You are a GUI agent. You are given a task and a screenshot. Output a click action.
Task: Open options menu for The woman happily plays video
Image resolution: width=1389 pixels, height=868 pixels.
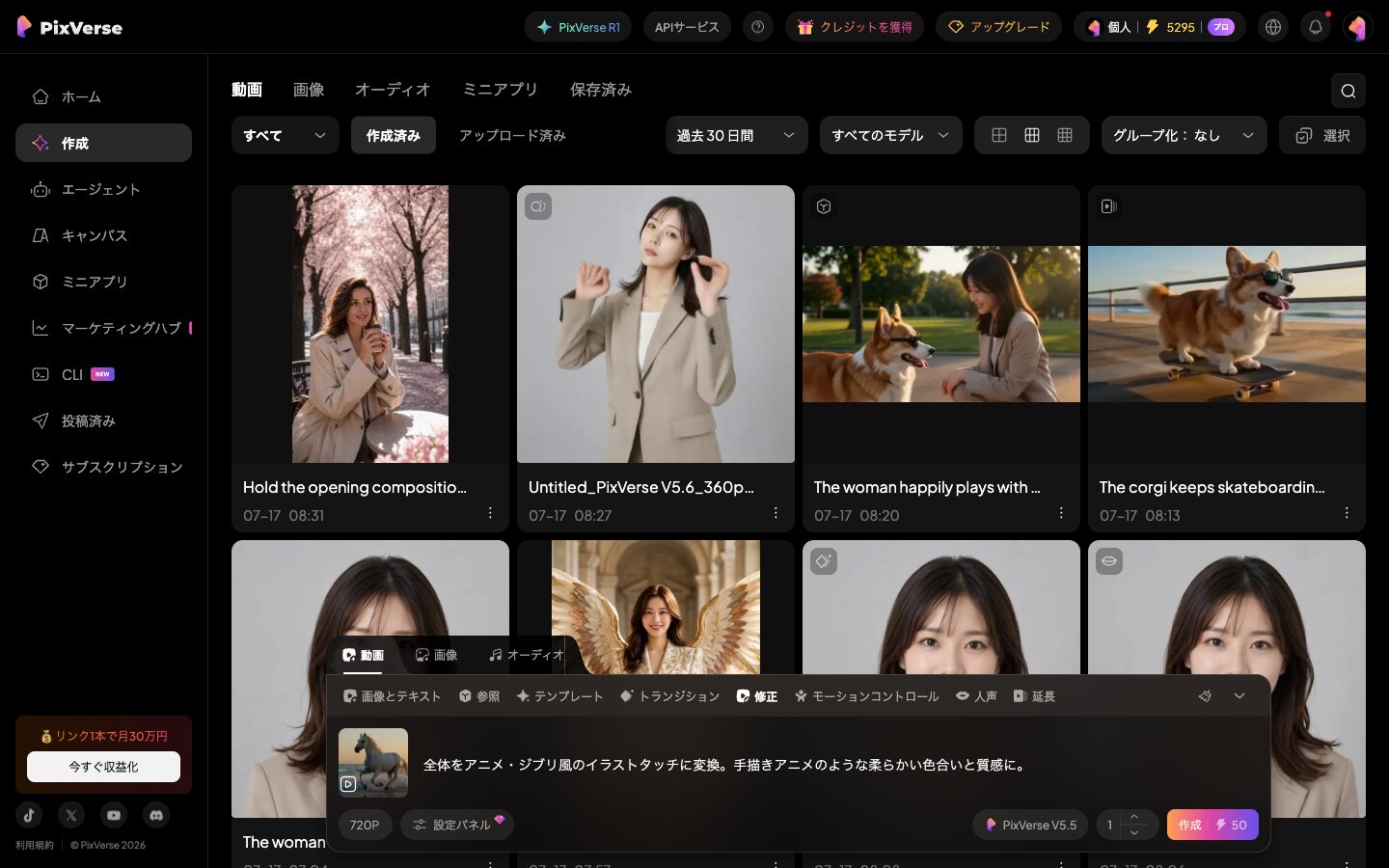(x=1061, y=513)
